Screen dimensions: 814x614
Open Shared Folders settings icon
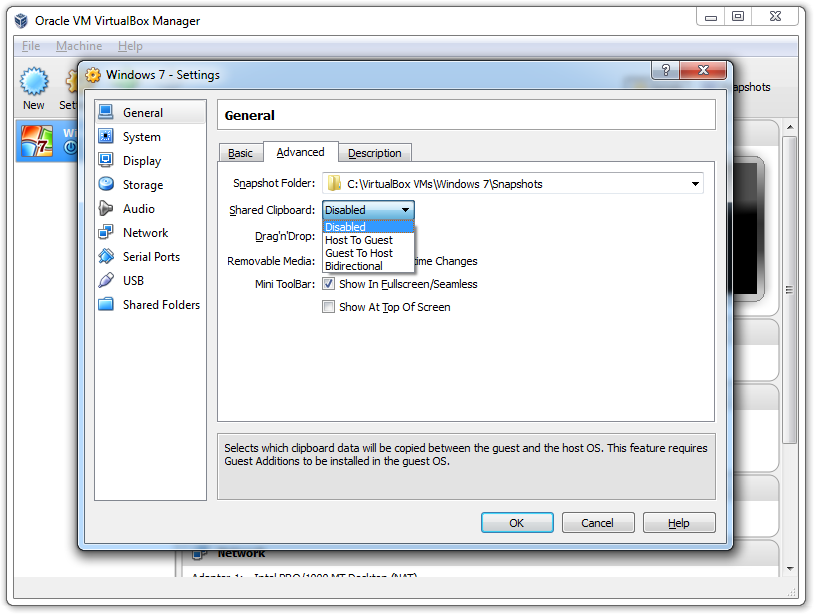[x=106, y=305]
